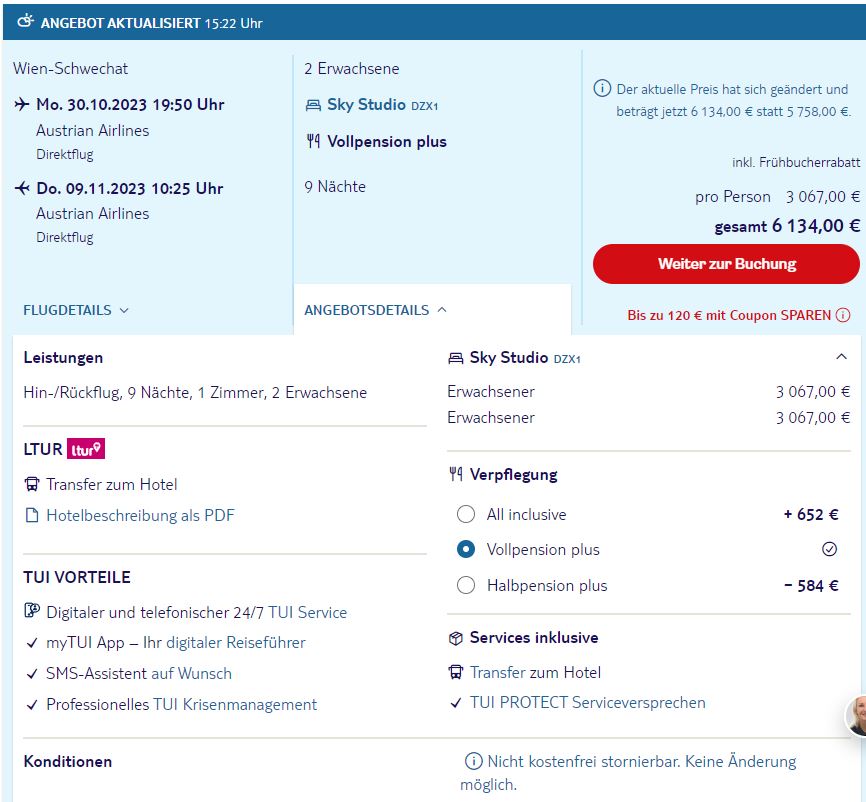
Task: Click the info icon next to cancellation conditions
Action: point(474,762)
